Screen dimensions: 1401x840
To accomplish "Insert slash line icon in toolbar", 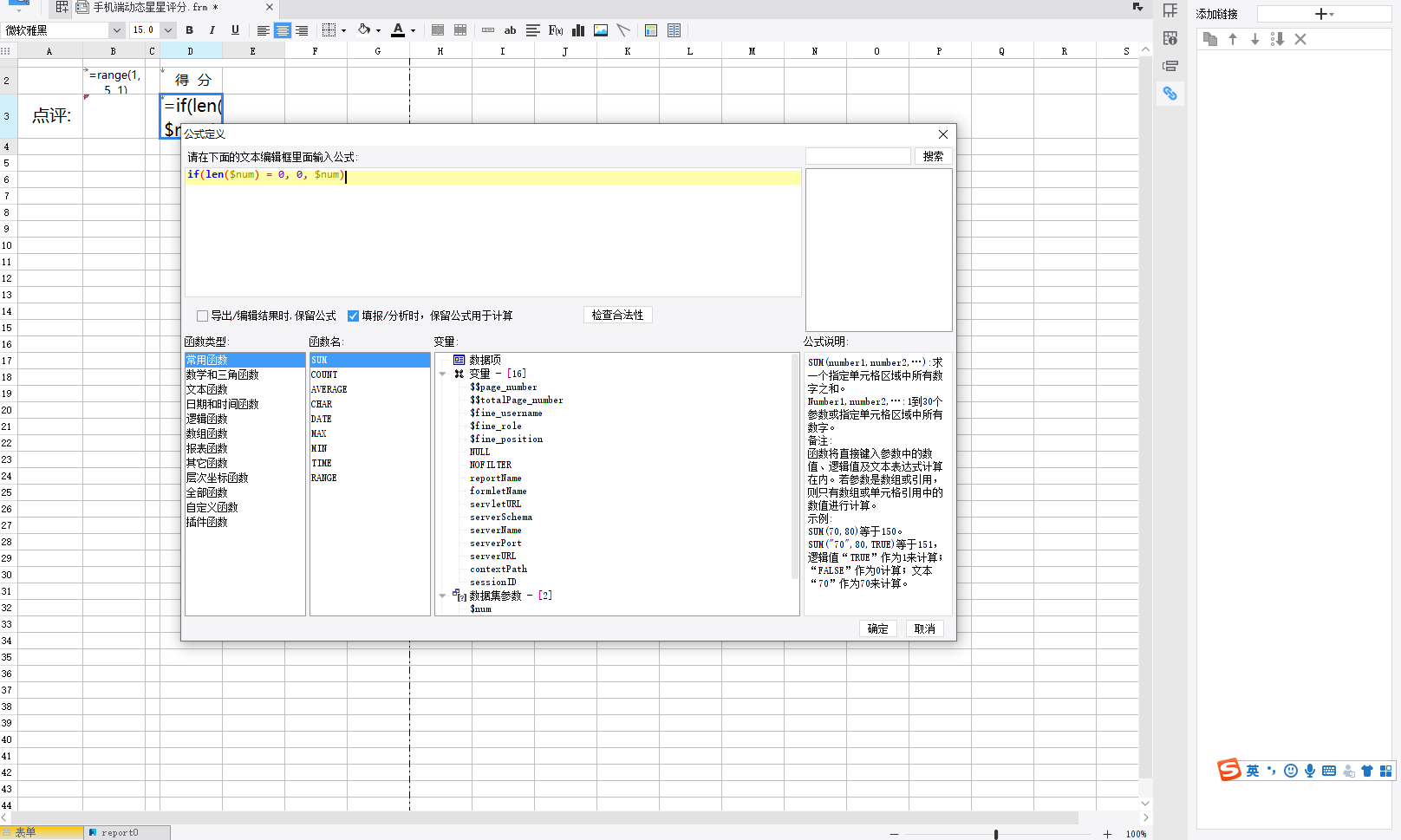I will tap(623, 30).
